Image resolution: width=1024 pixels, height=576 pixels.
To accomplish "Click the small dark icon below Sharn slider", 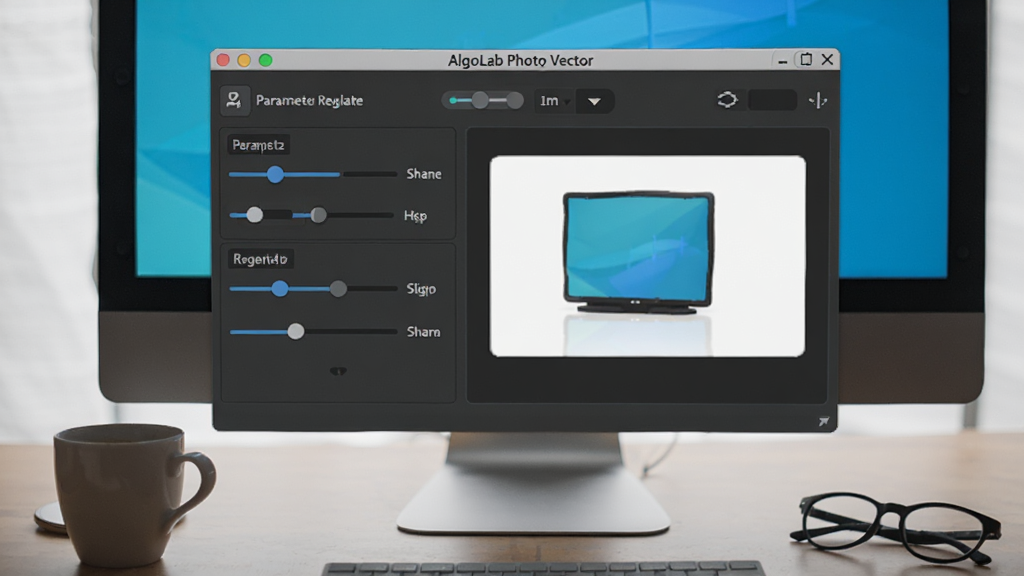I will pyautogui.click(x=338, y=371).
